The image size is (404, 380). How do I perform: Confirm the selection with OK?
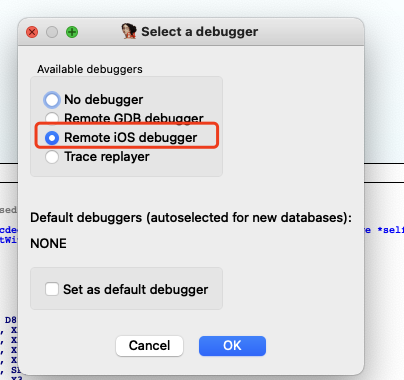tap(232, 346)
